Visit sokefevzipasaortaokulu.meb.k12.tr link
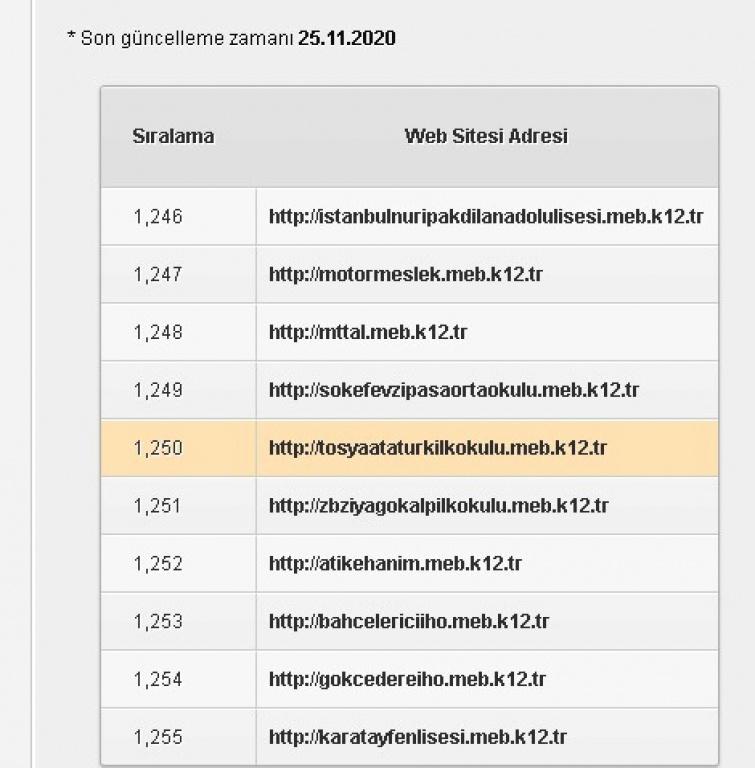 click(454, 390)
